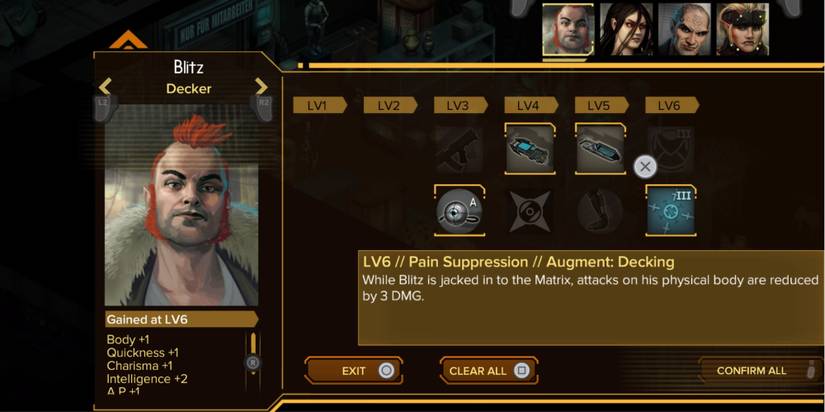Switch to next character with right arrow

click(x=261, y=86)
